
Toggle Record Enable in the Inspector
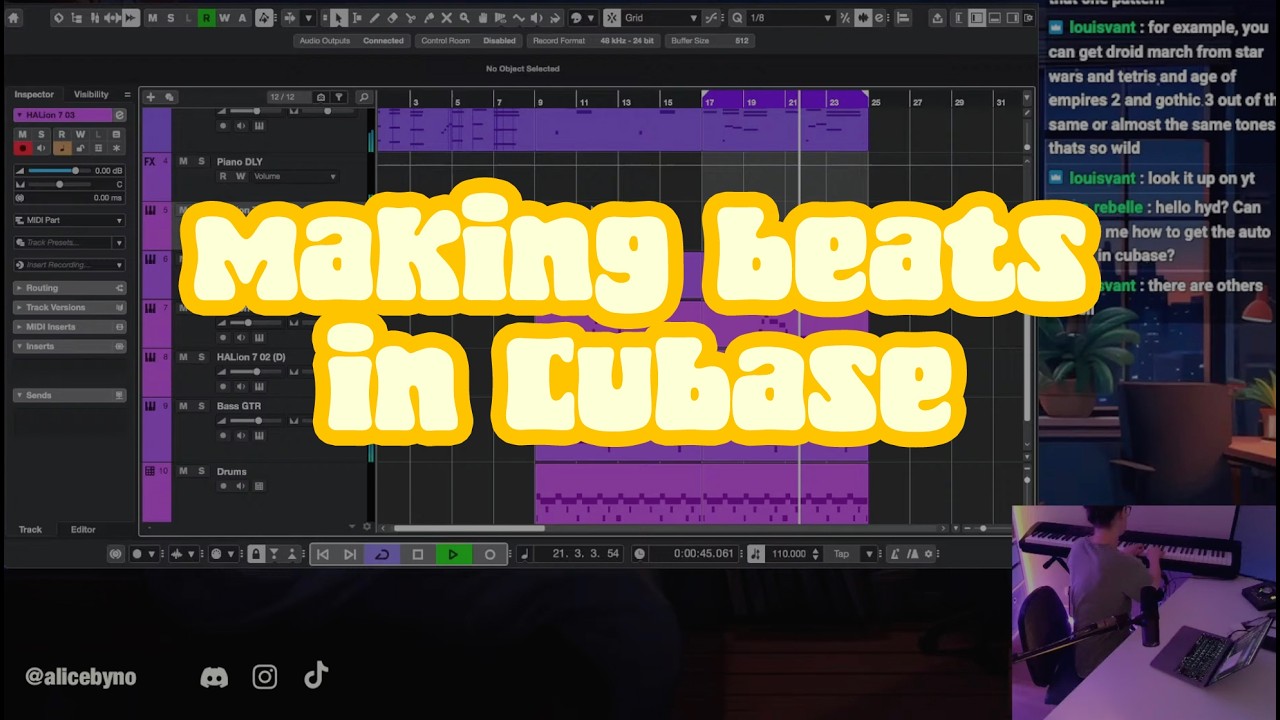(22, 148)
